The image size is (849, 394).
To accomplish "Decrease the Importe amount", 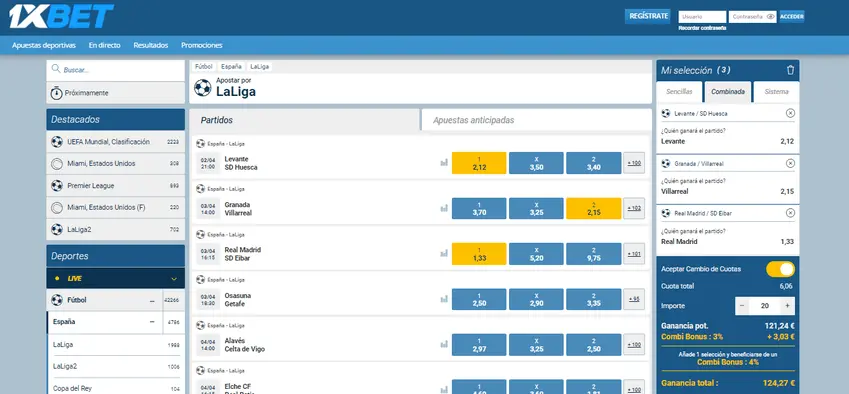I will tap(742, 306).
